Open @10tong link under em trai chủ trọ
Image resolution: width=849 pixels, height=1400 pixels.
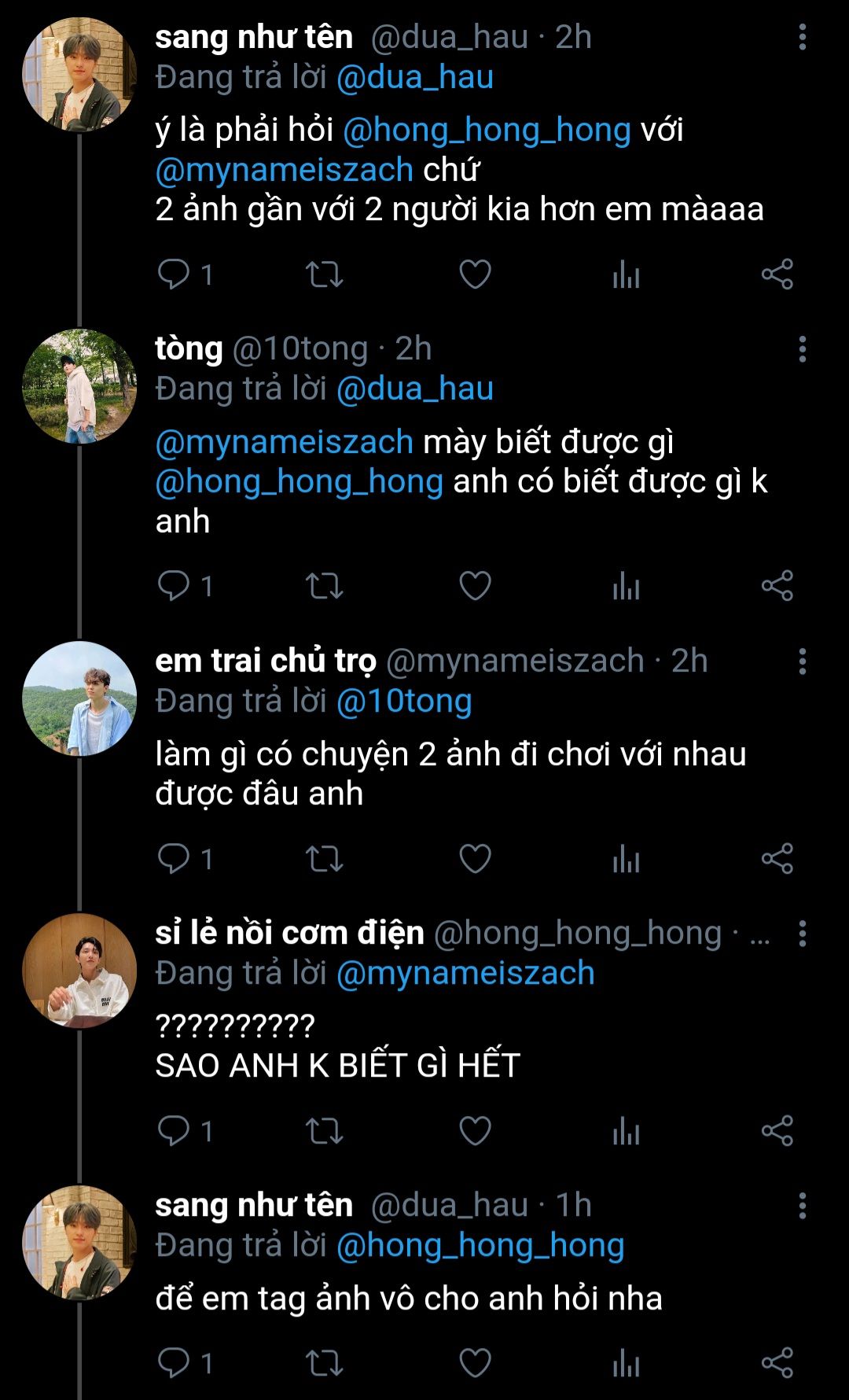[x=404, y=701]
